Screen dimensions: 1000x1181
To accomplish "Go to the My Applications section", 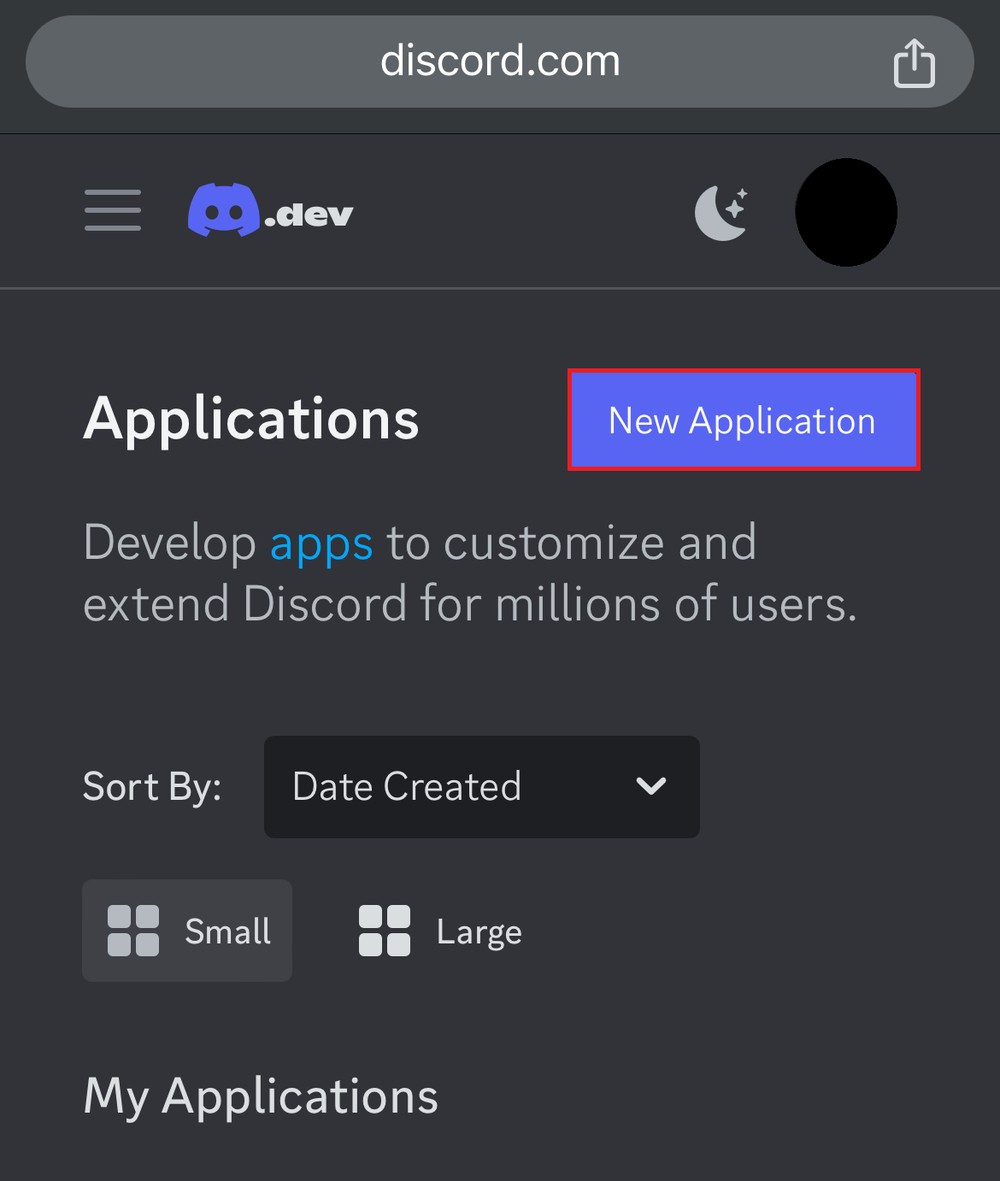I will click(260, 1096).
